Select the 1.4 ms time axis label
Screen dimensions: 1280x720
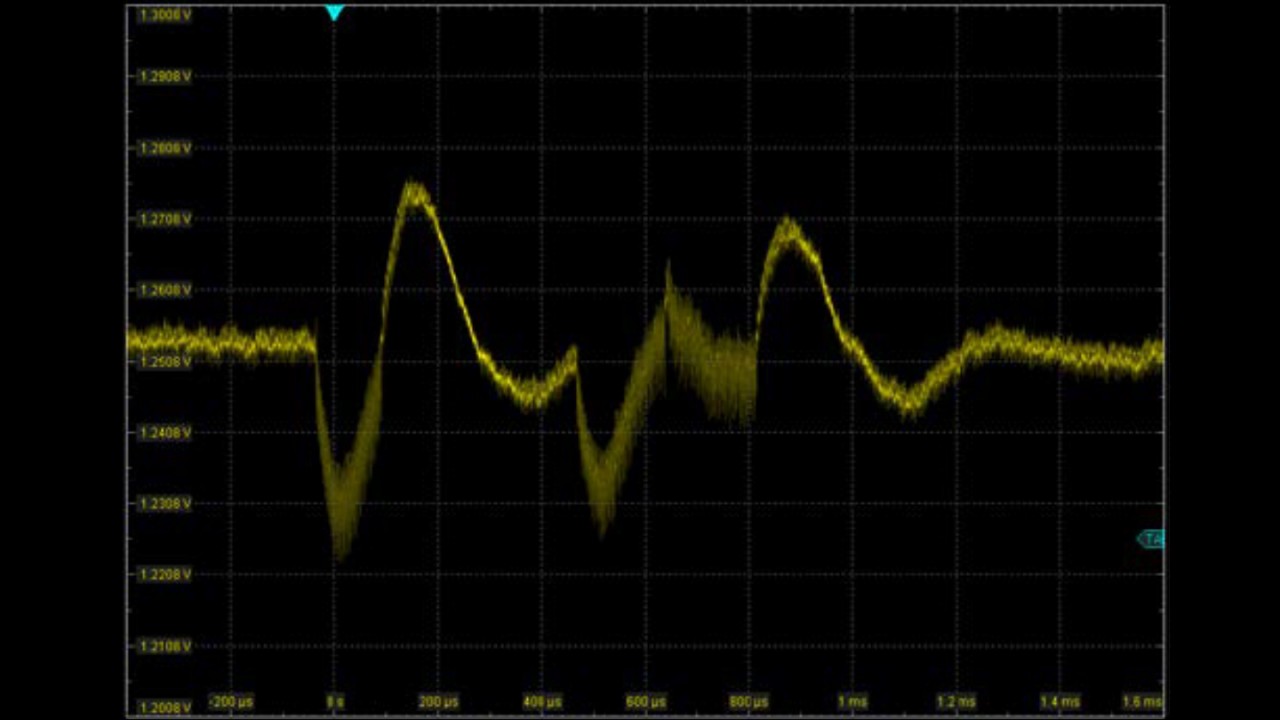tap(1059, 702)
